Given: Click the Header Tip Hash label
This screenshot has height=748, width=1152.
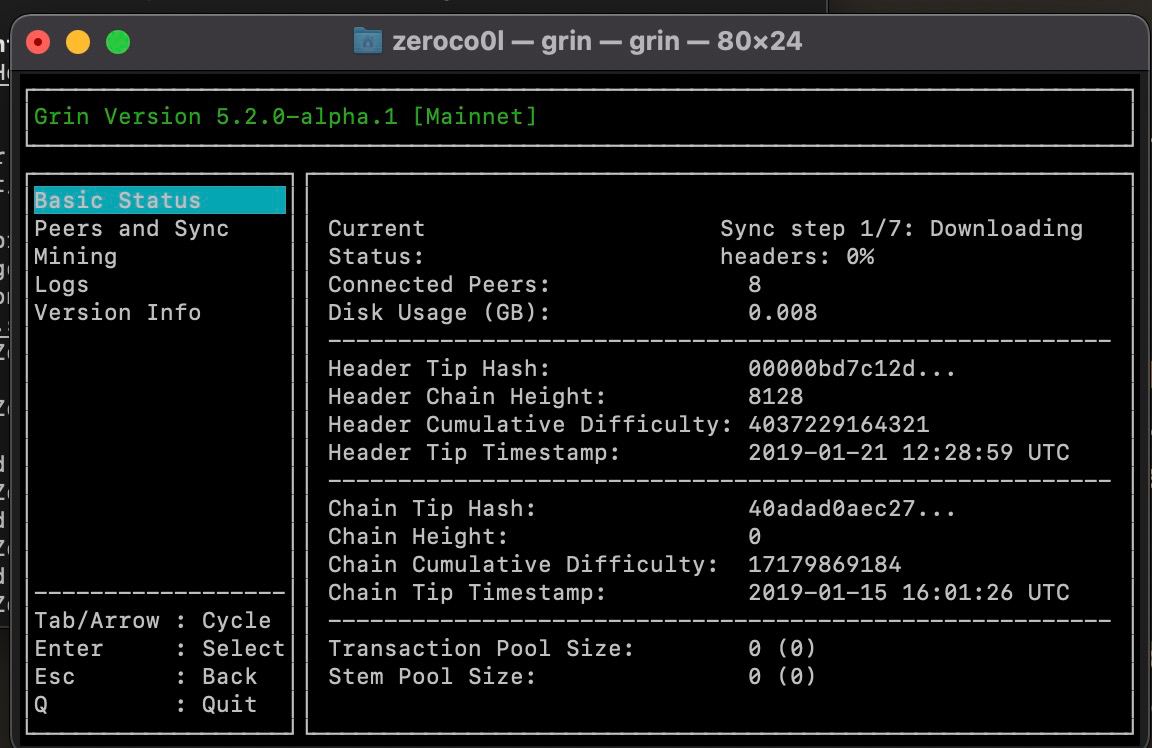Looking at the screenshot, I should (439, 368).
